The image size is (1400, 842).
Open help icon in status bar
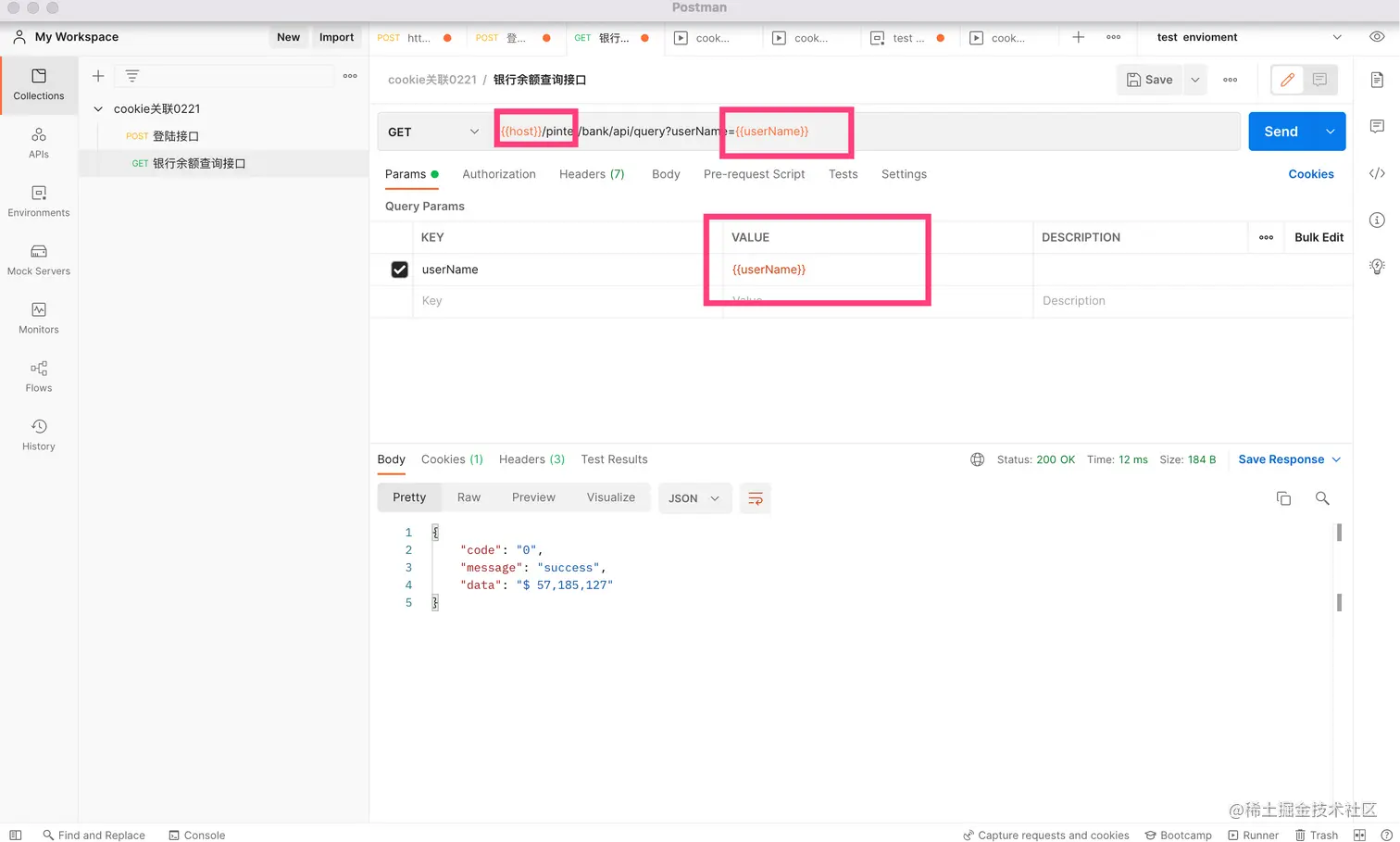1386,835
